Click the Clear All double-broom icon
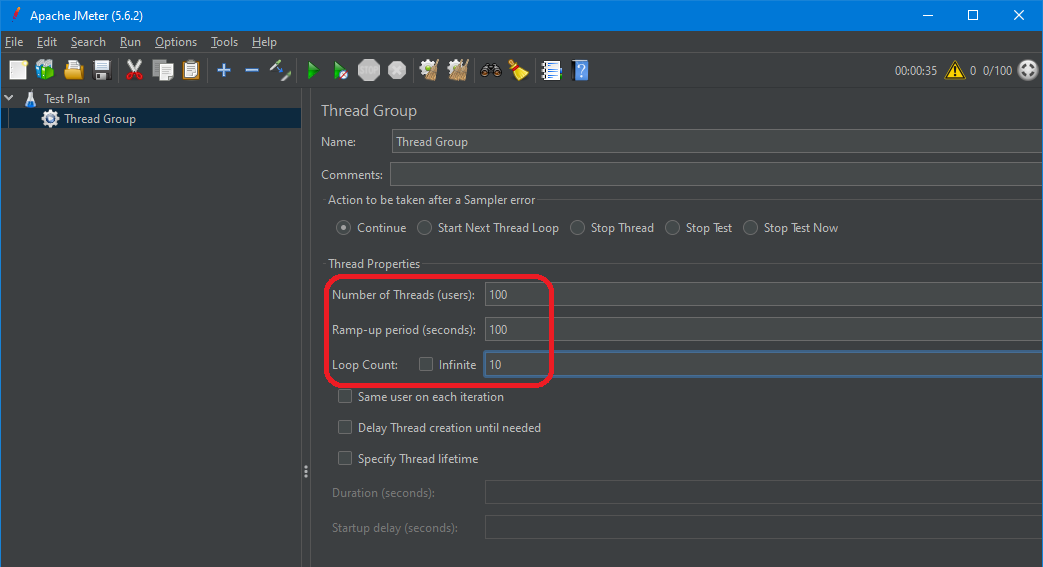Screen dimensions: 1043x567 [x=458, y=70]
